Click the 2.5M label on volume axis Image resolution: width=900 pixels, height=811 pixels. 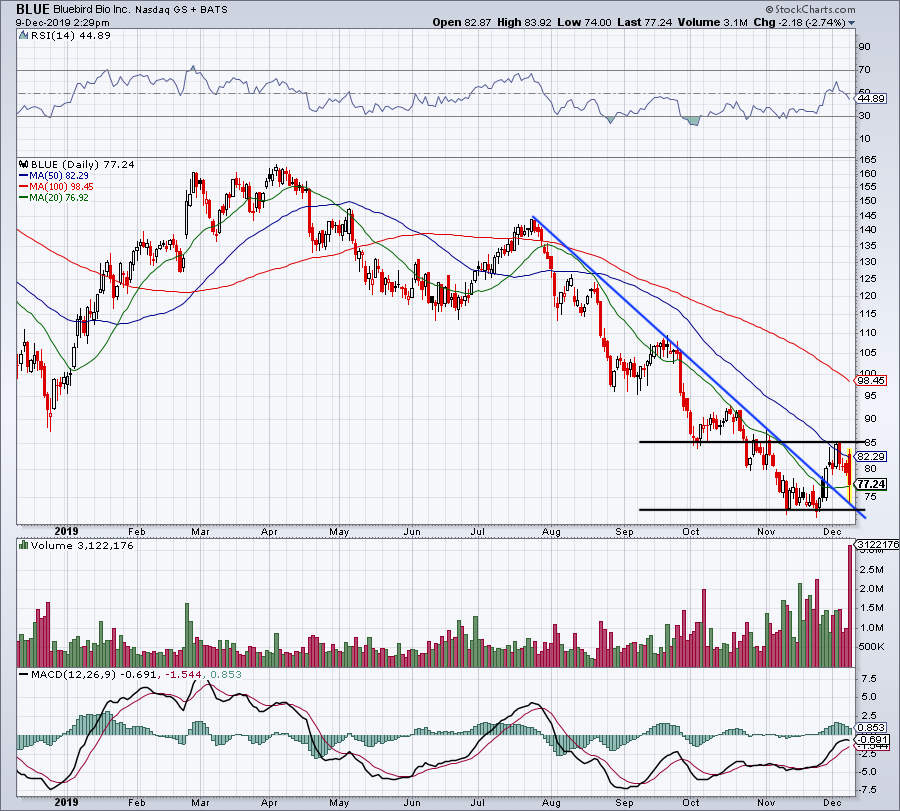coord(871,569)
